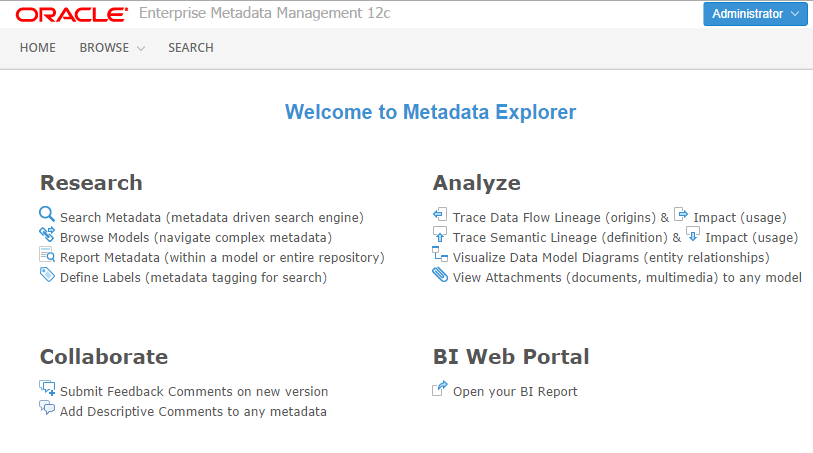Open the Administrator user dropdown
813x453 pixels.
[755, 14]
